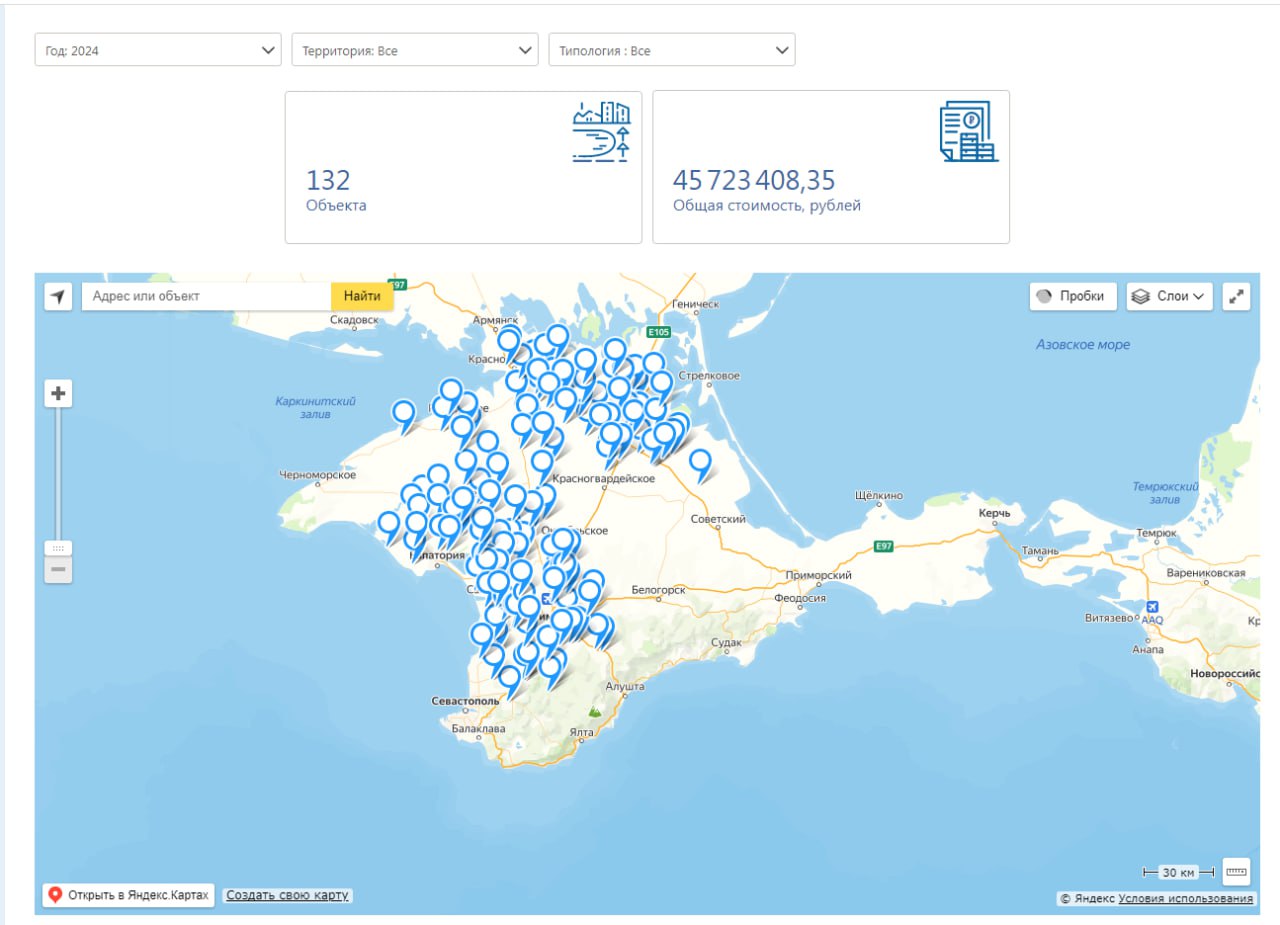Image resolution: width=1280 pixels, height=925 pixels.
Task: Open the Год: 2024 dropdown
Action: point(158,50)
